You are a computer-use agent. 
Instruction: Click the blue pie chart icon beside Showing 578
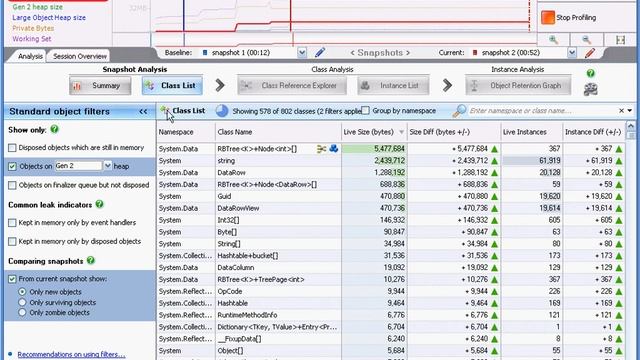click(222, 111)
